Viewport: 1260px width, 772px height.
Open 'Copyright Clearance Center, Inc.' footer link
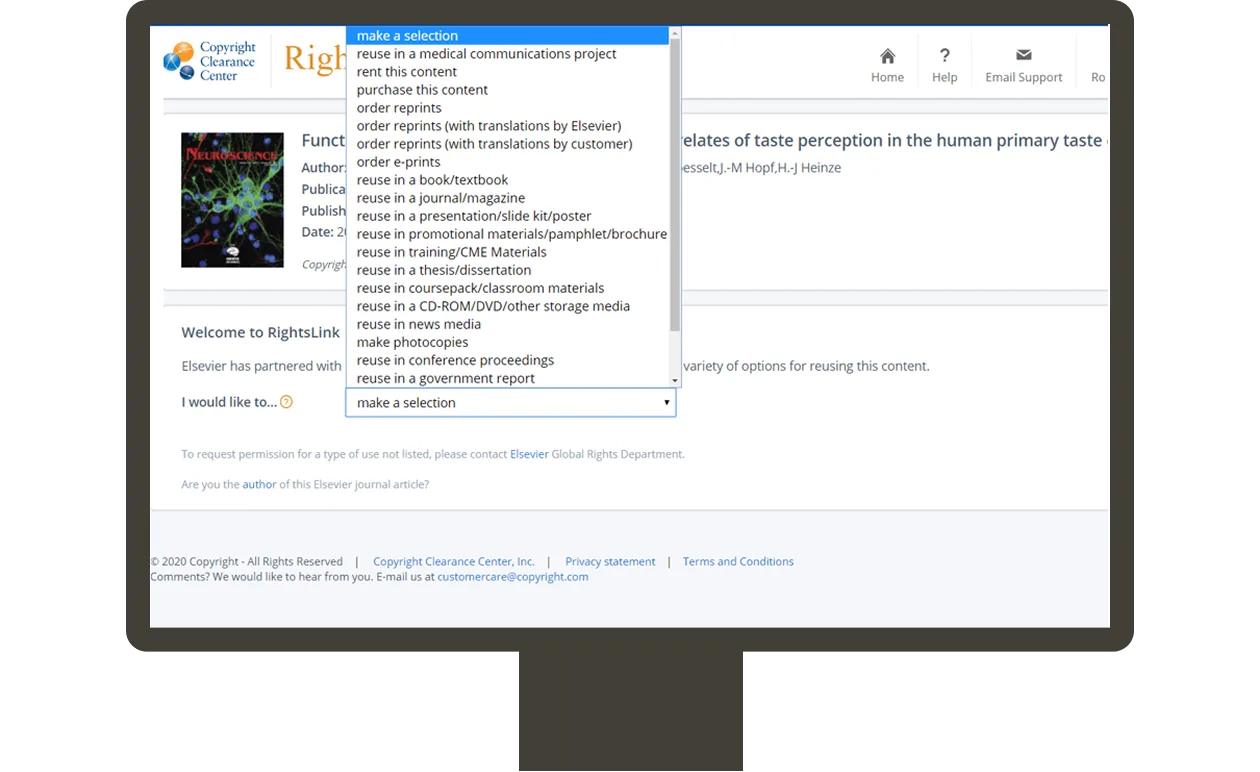454,561
